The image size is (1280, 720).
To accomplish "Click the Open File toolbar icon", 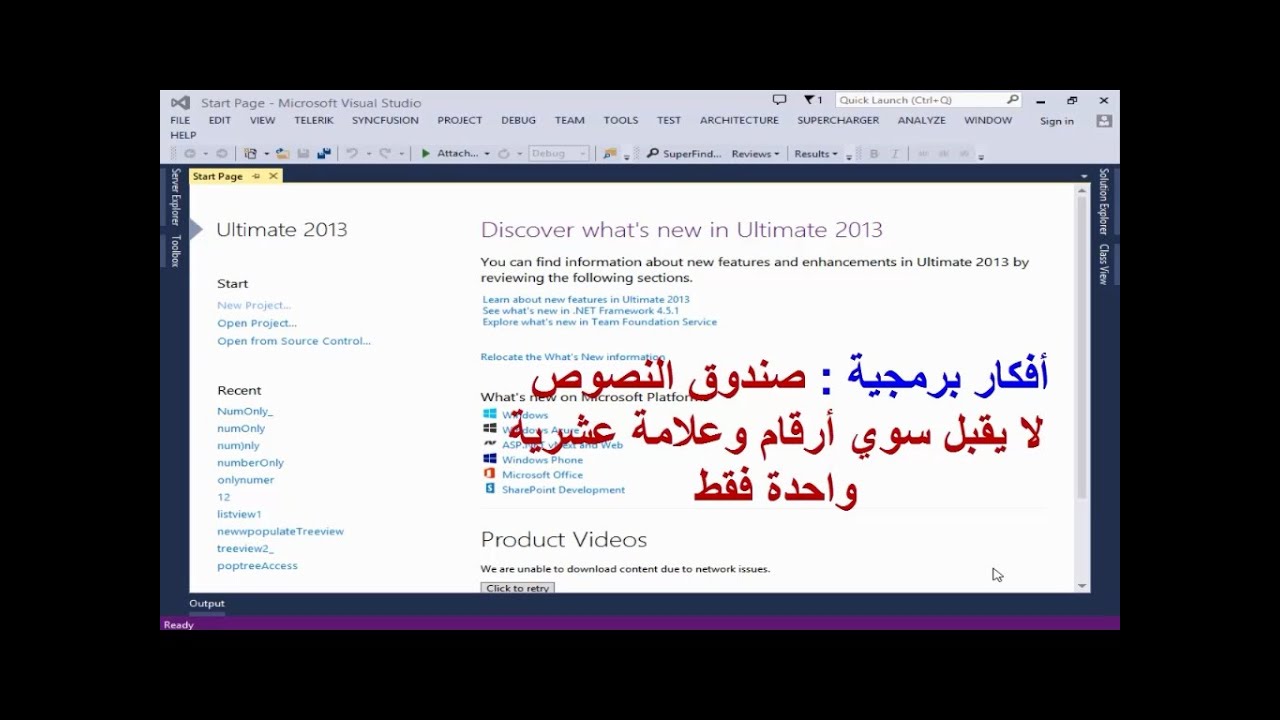I will coord(283,154).
